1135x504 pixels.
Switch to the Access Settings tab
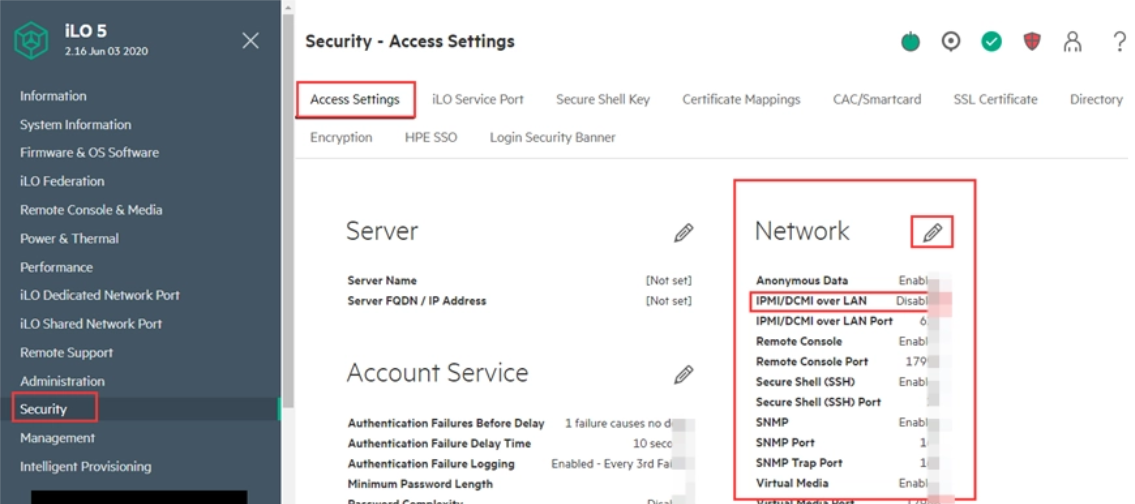355,99
